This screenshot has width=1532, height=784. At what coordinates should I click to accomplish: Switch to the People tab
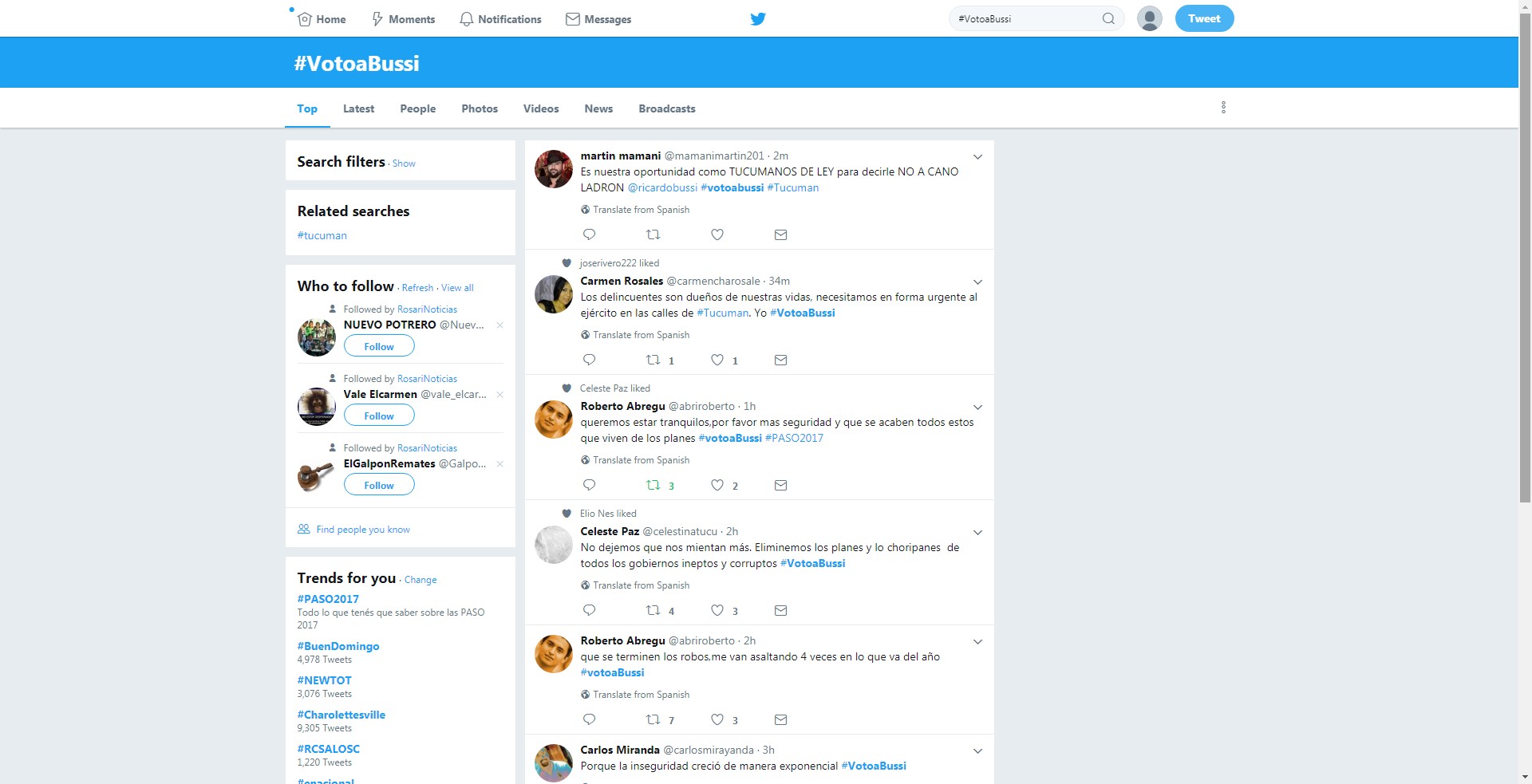tap(417, 108)
